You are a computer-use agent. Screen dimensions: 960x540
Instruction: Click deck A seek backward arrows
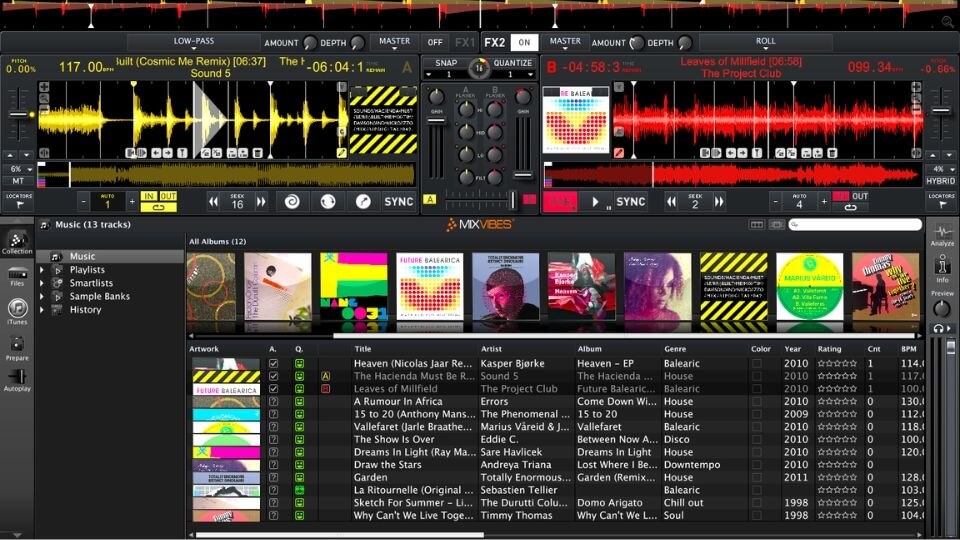pyautogui.click(x=213, y=201)
